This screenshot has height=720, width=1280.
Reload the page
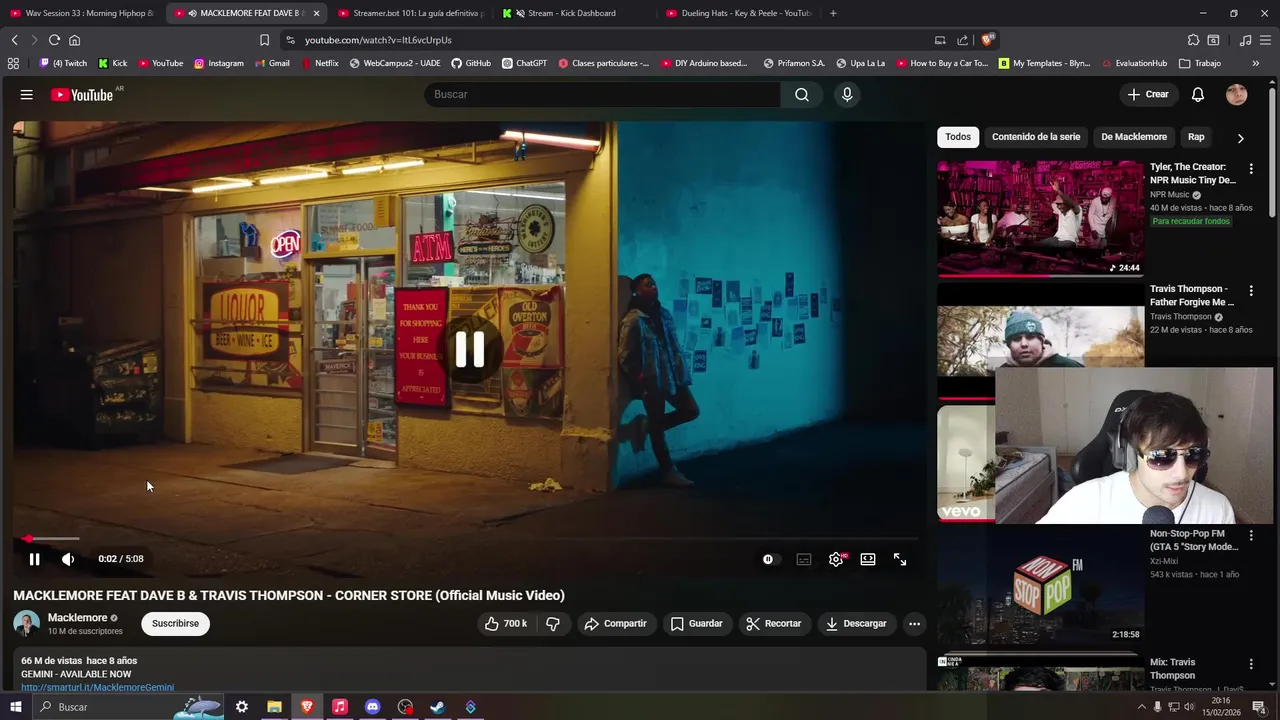[54, 40]
